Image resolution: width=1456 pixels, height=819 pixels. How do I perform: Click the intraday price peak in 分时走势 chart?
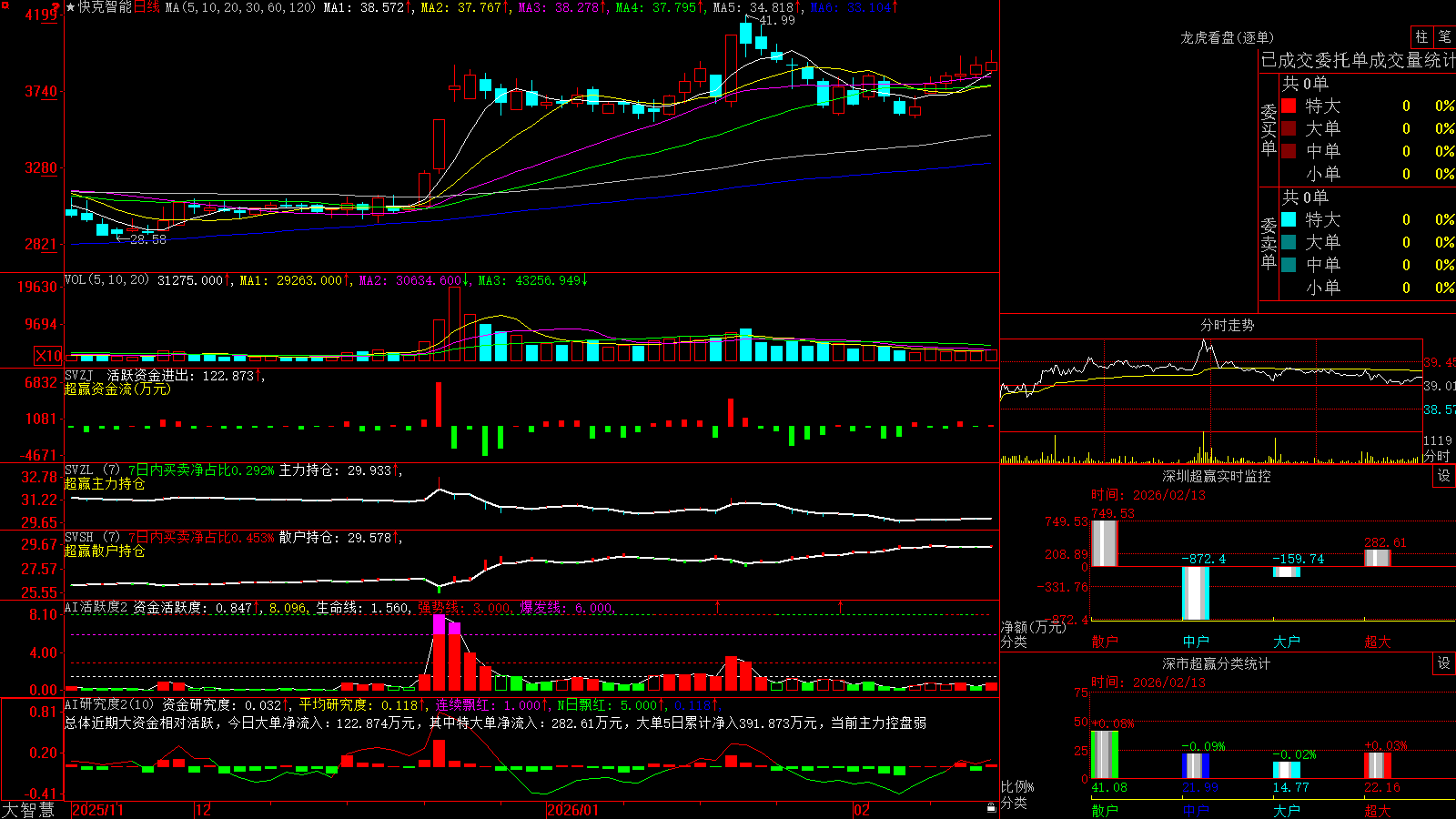1204,342
